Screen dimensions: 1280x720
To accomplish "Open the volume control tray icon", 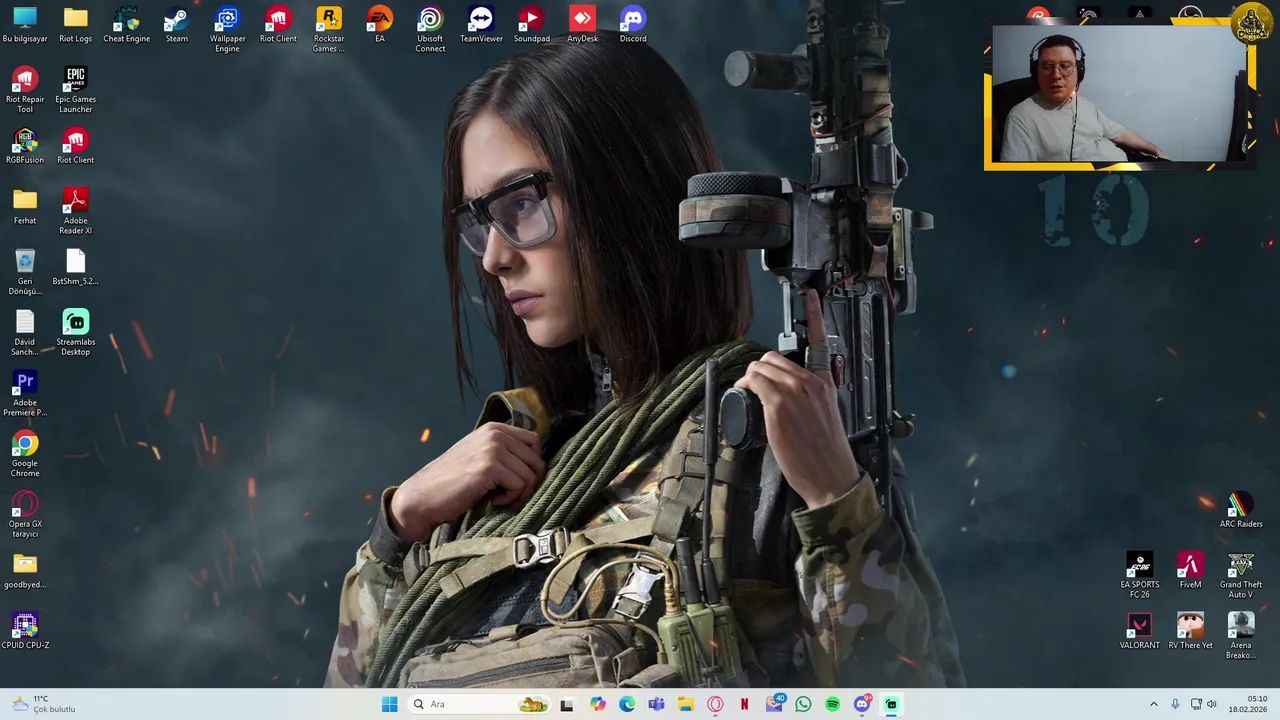I will [1212, 704].
